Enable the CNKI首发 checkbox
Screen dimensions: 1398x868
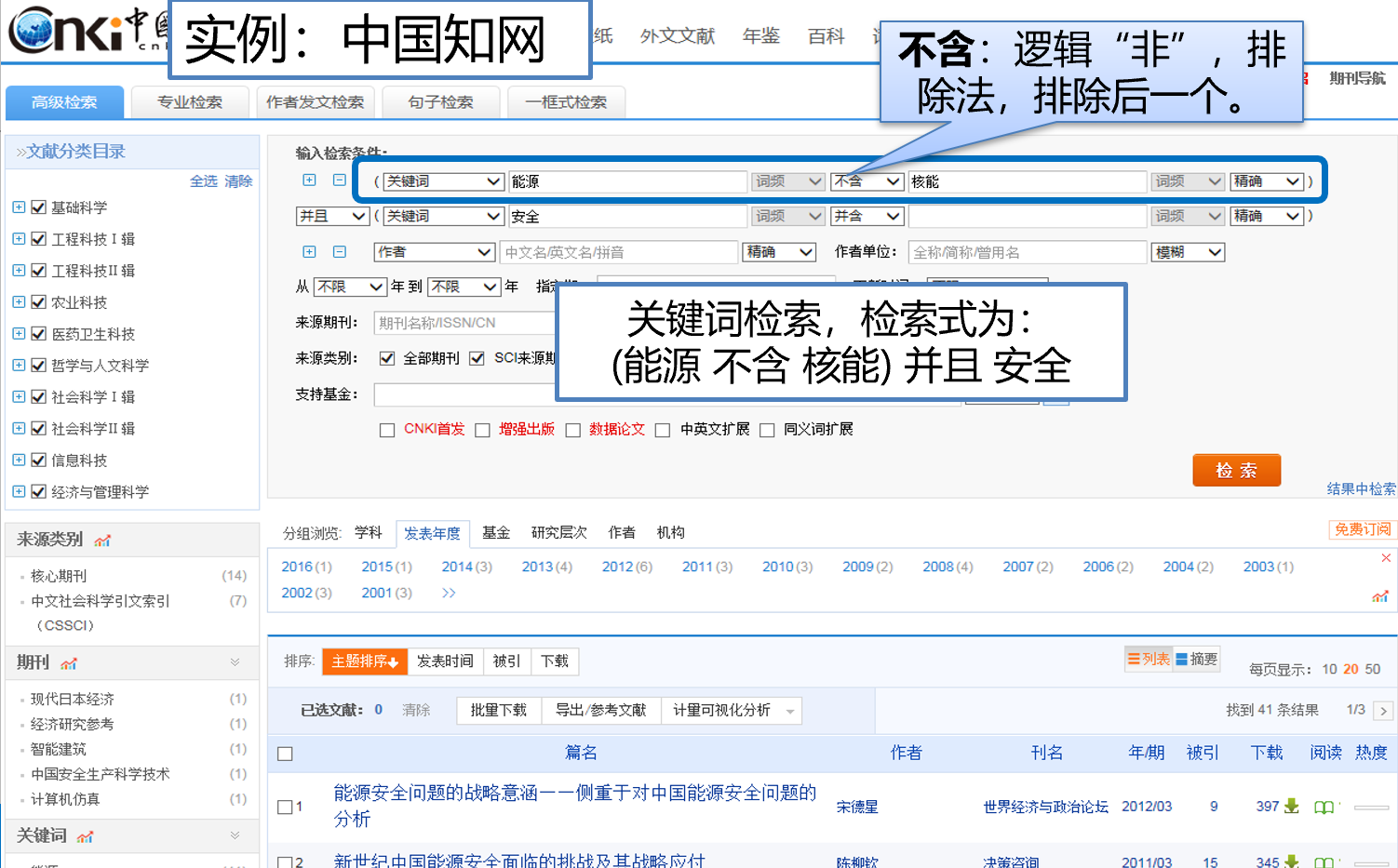387,429
